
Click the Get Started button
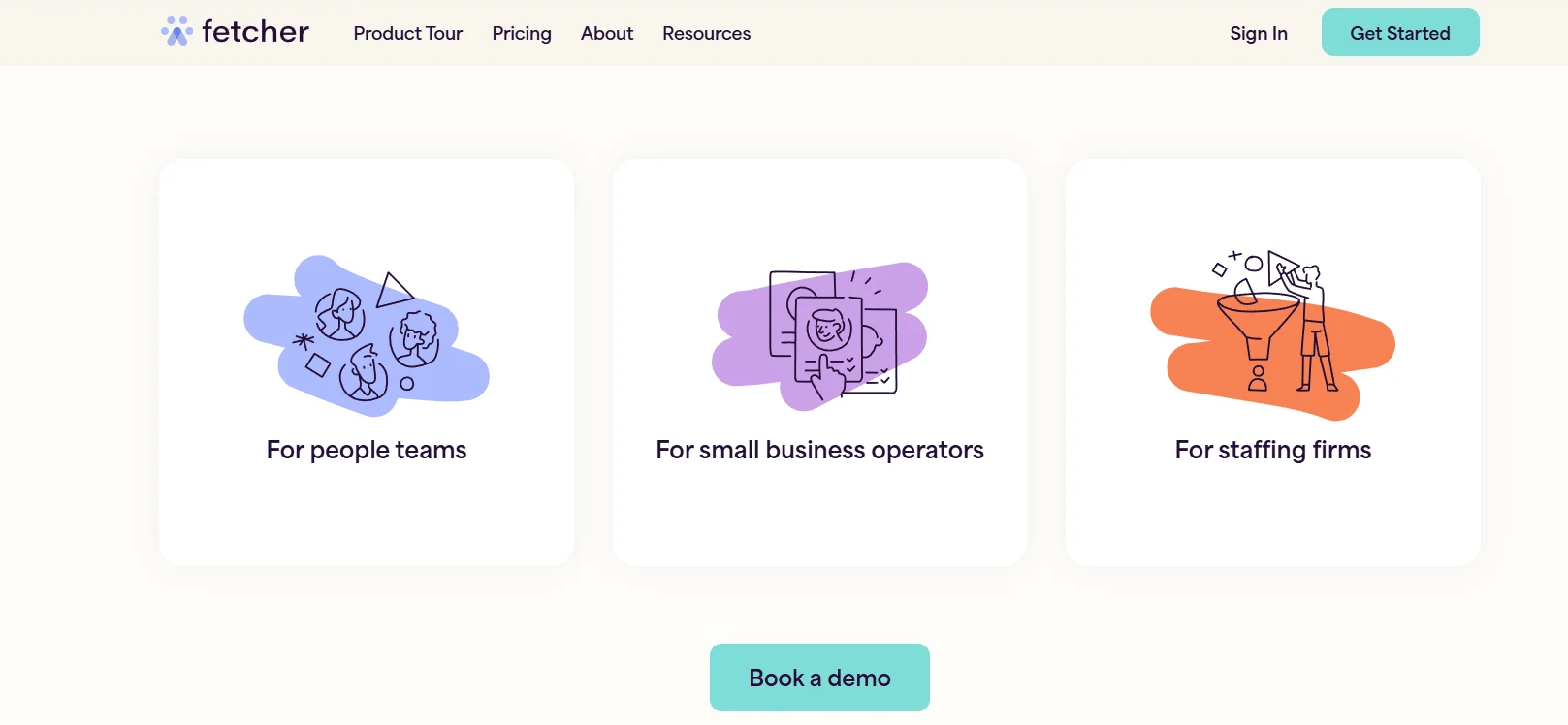tap(1399, 32)
